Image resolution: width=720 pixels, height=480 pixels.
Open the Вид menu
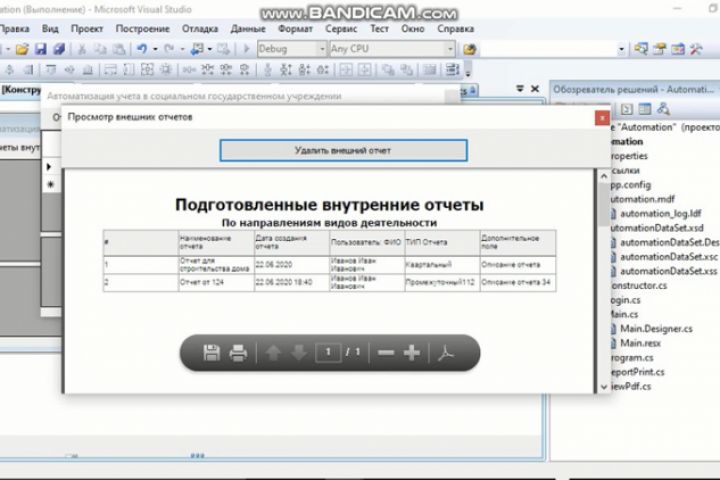[50, 28]
